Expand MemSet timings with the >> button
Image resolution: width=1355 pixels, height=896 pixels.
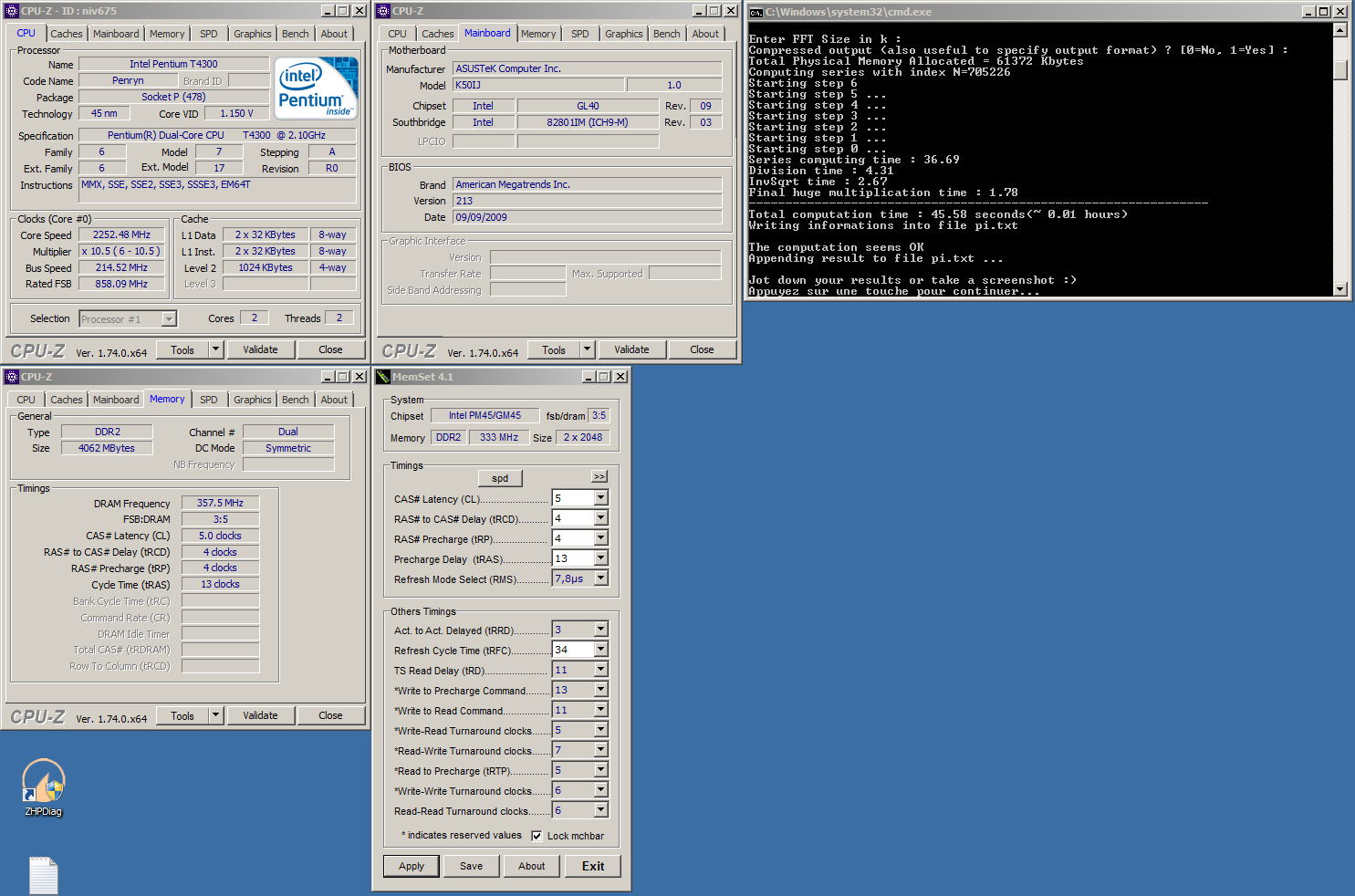pyautogui.click(x=599, y=477)
